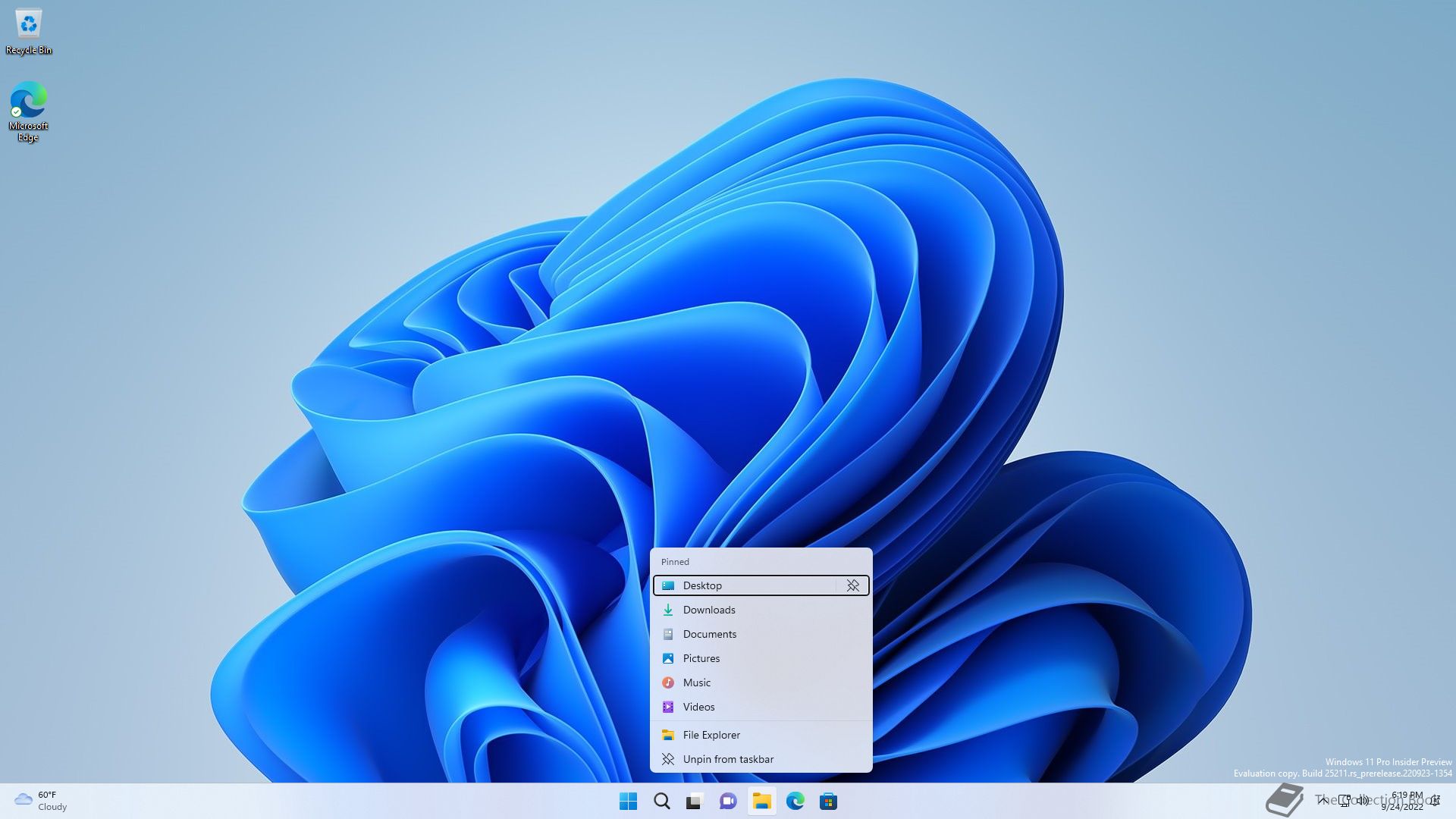Click the Search magnifier on the taskbar
Screen dimensions: 1456x819
tap(661, 801)
